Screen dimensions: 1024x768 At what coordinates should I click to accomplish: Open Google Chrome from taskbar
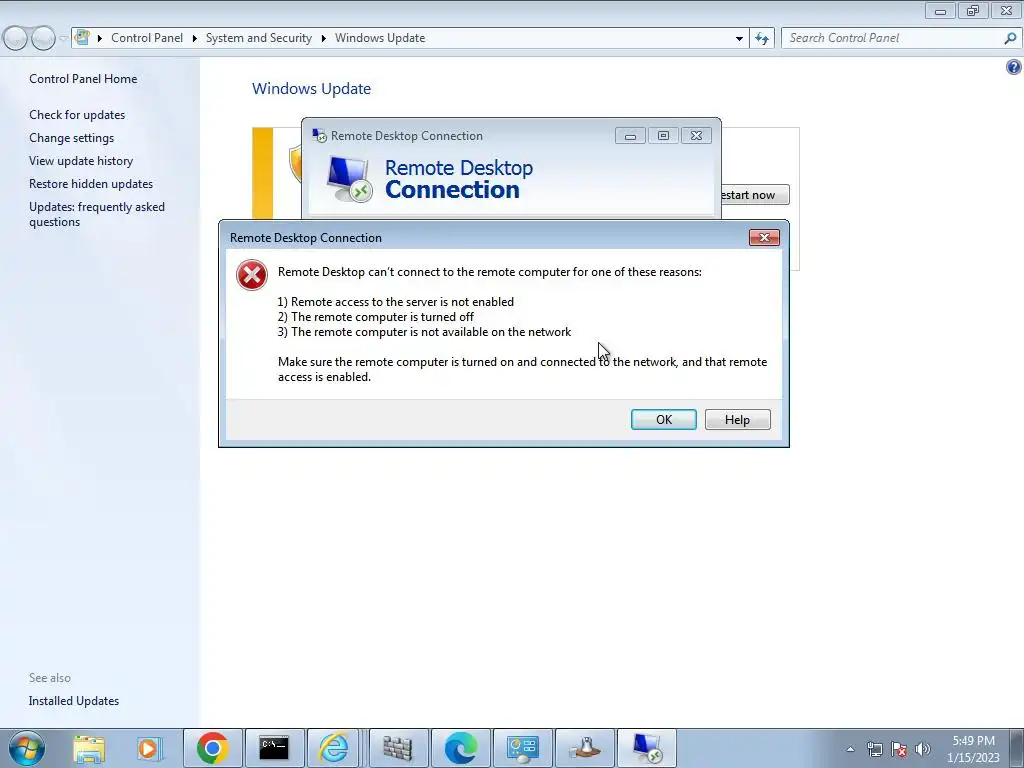click(212, 748)
